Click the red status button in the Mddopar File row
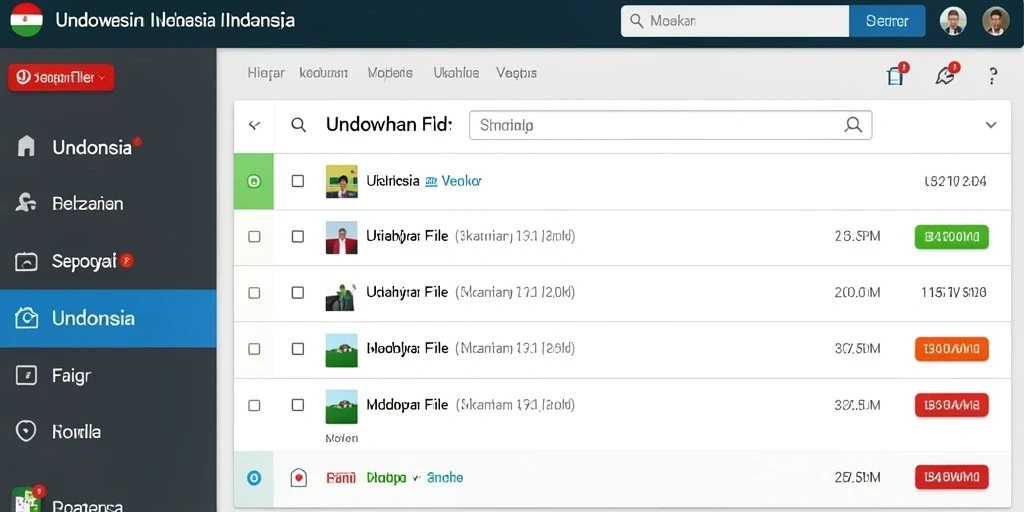This screenshot has height=512, width=1024. [x=952, y=405]
